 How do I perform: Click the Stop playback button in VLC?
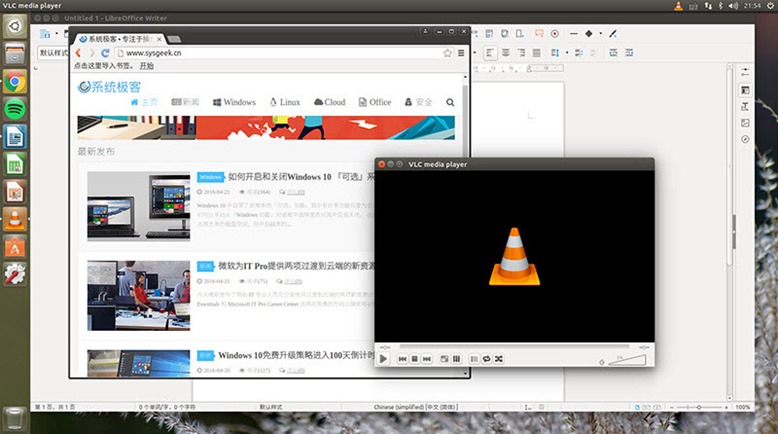[x=414, y=358]
